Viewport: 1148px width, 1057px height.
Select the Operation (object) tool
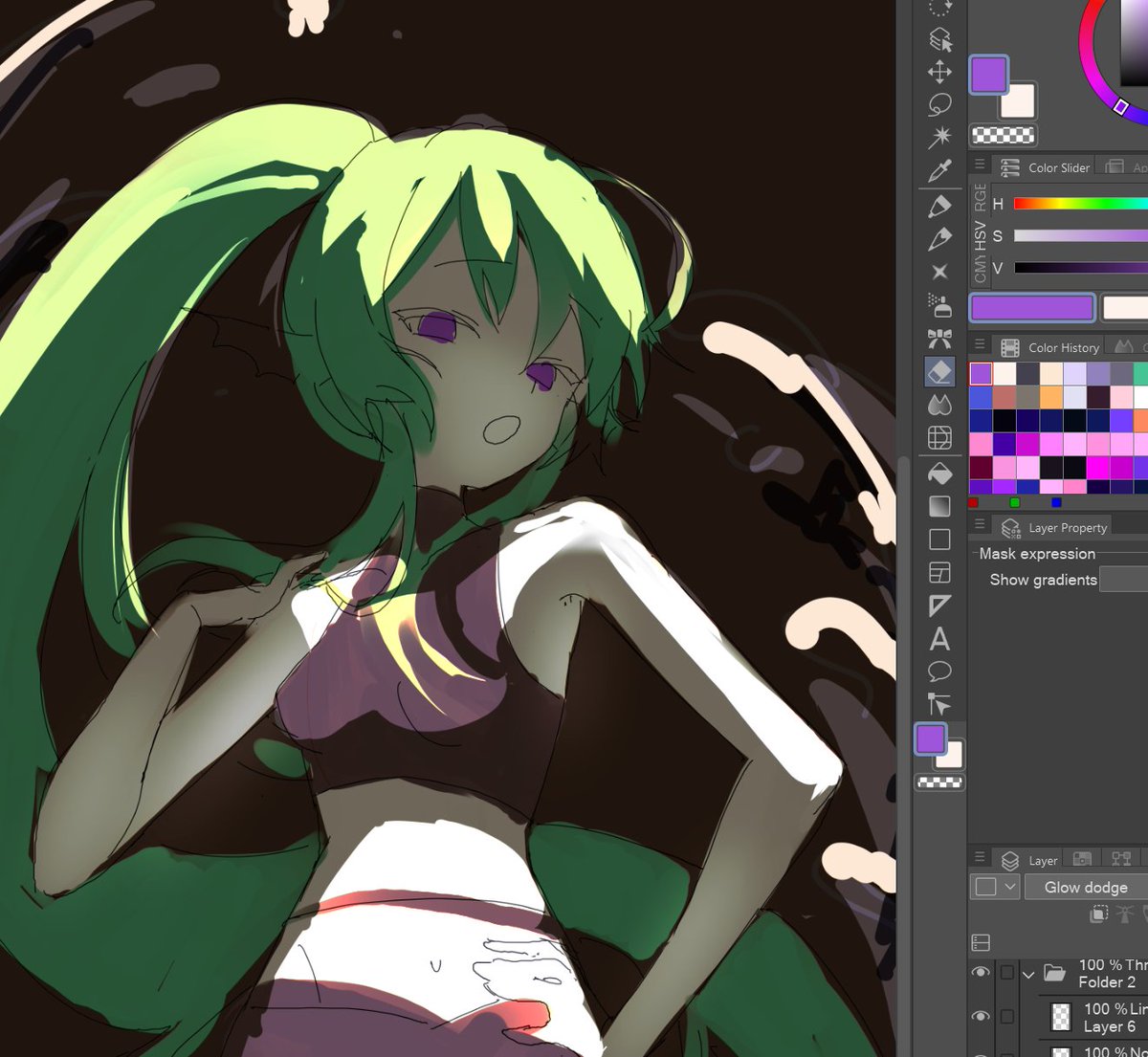(940, 39)
